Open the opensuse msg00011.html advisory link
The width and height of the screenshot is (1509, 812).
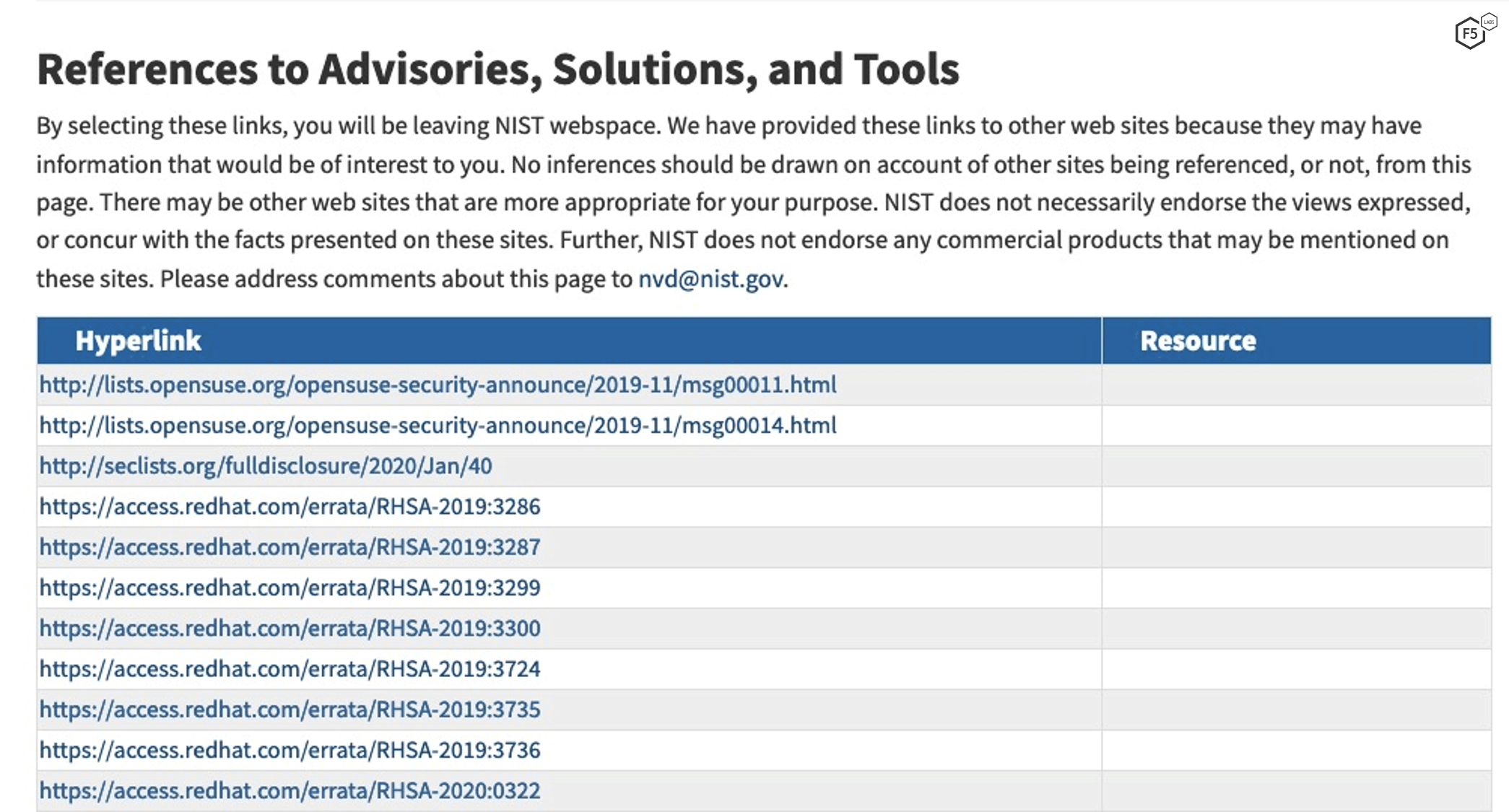[438, 385]
